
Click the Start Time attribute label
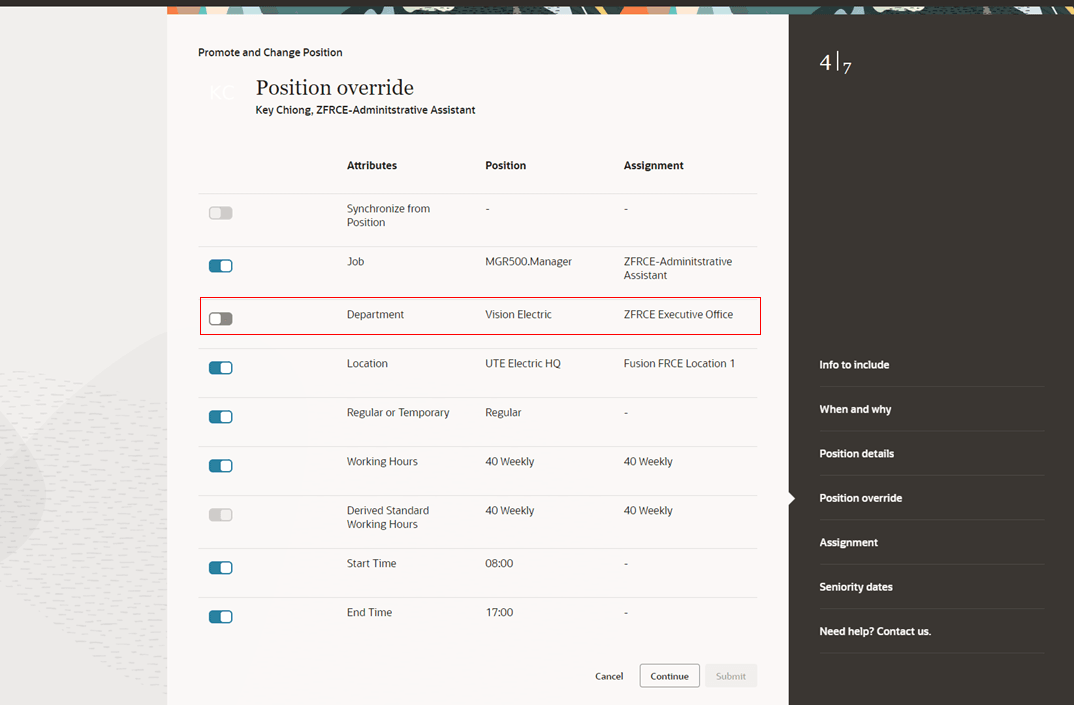tap(371, 564)
